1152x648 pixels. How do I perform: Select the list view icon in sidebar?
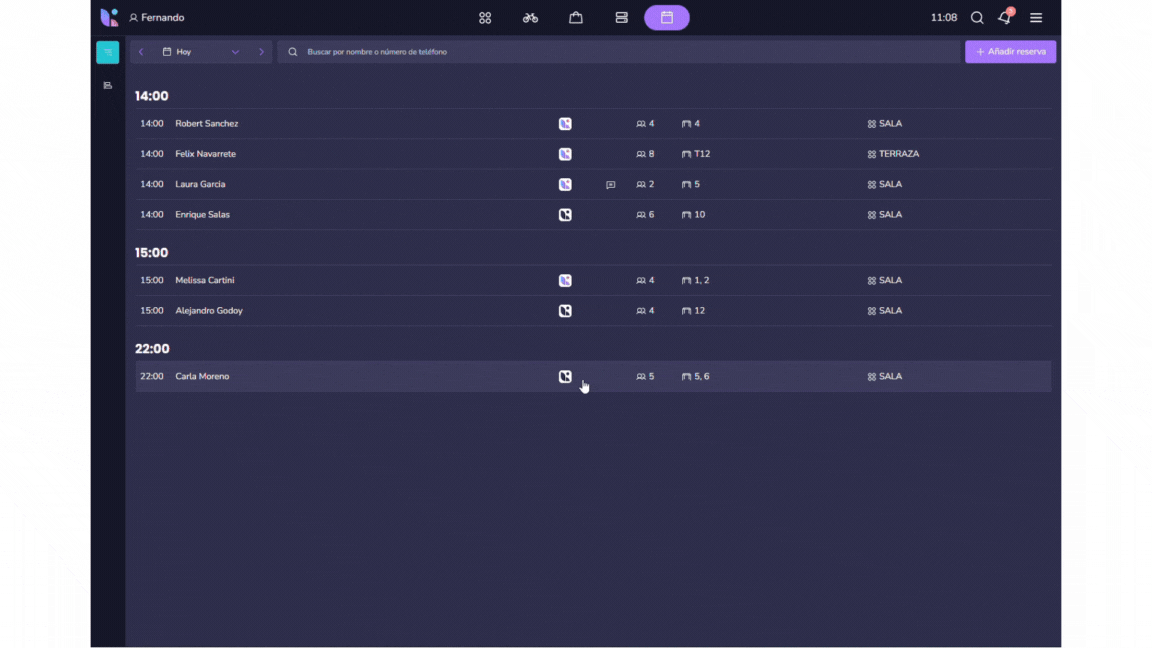[108, 52]
